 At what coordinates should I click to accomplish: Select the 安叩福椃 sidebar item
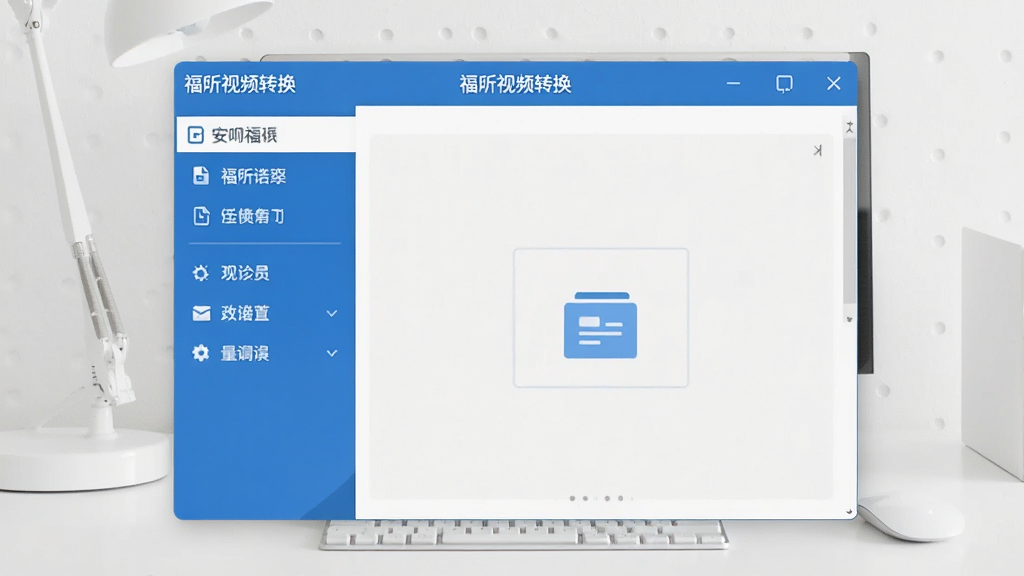coord(266,135)
